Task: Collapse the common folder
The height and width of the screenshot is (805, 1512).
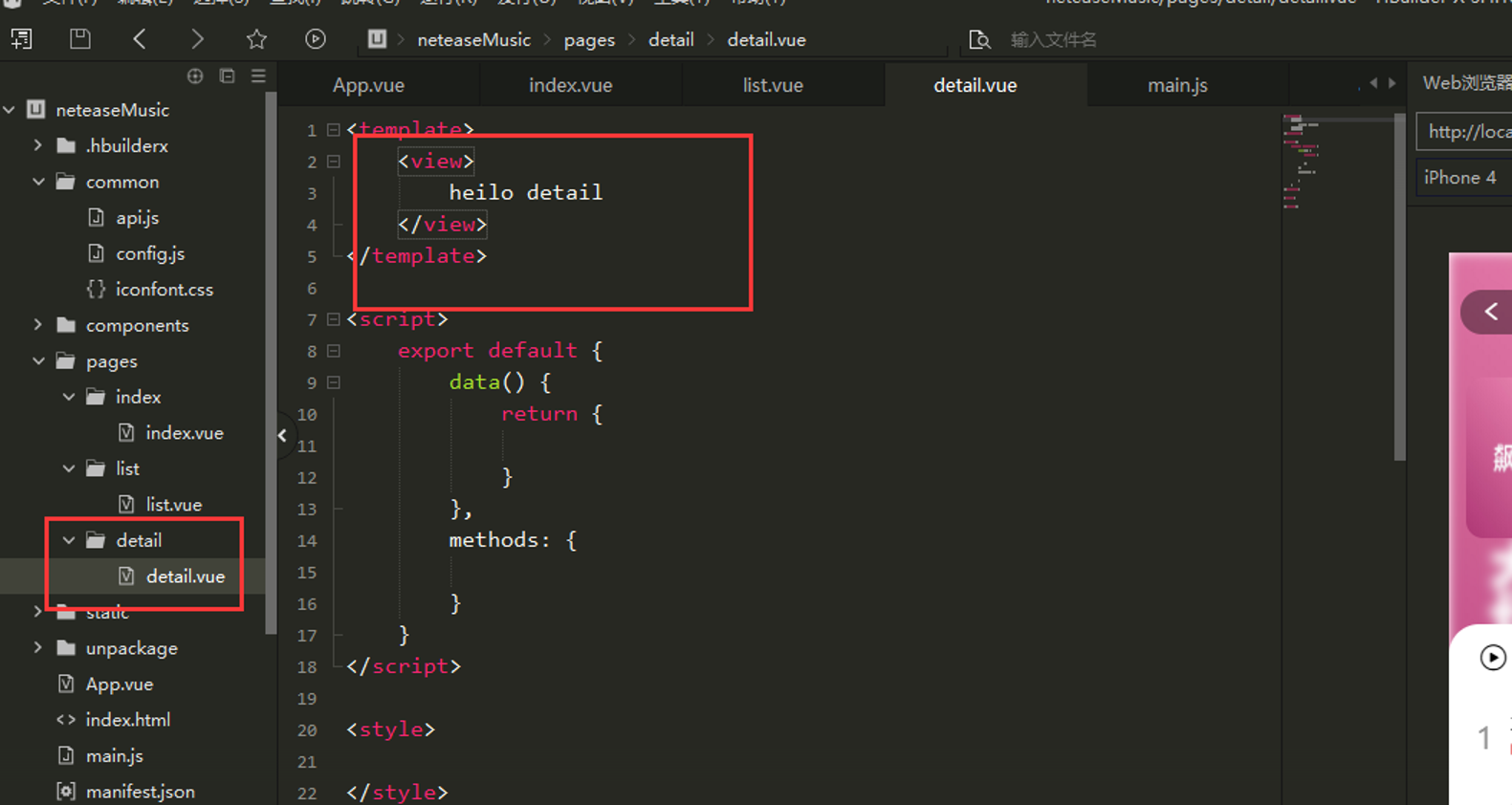Action: click(x=38, y=182)
